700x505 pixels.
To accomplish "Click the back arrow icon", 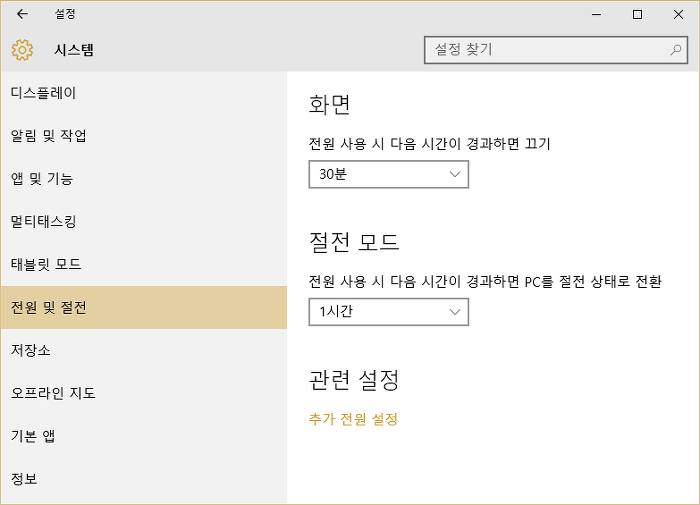I will (22, 14).
